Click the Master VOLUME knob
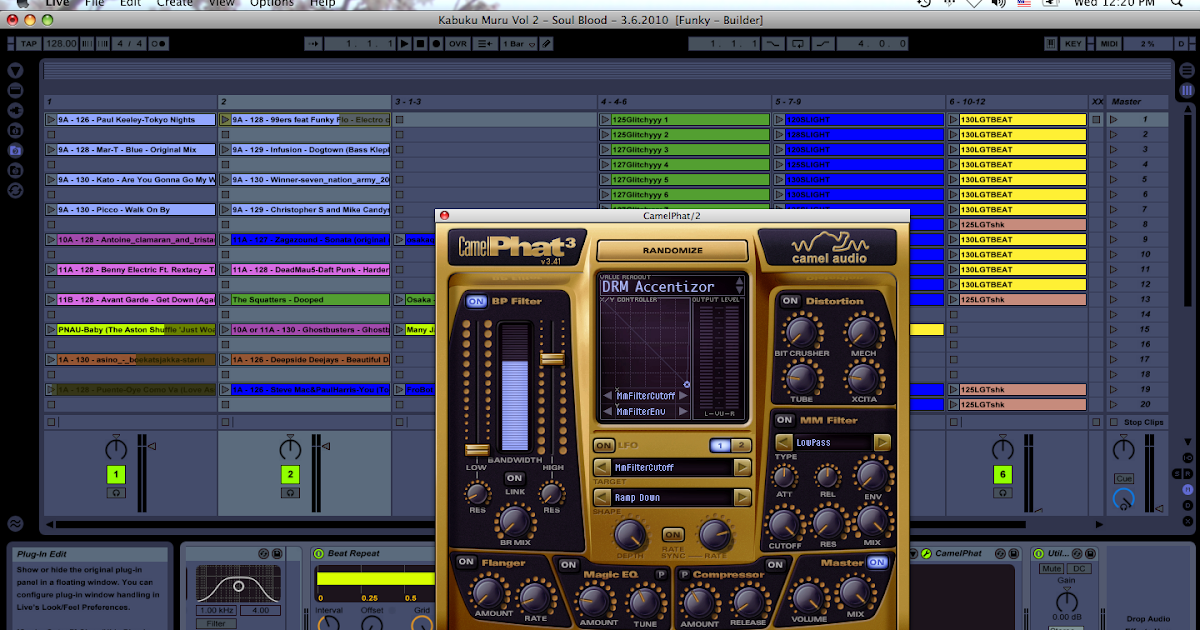1200x630 pixels. click(x=807, y=598)
